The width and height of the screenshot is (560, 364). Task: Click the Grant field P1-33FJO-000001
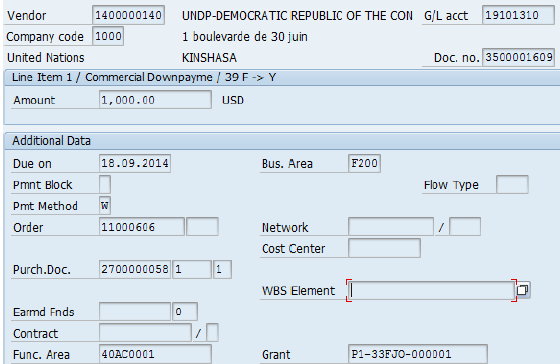pos(418,354)
